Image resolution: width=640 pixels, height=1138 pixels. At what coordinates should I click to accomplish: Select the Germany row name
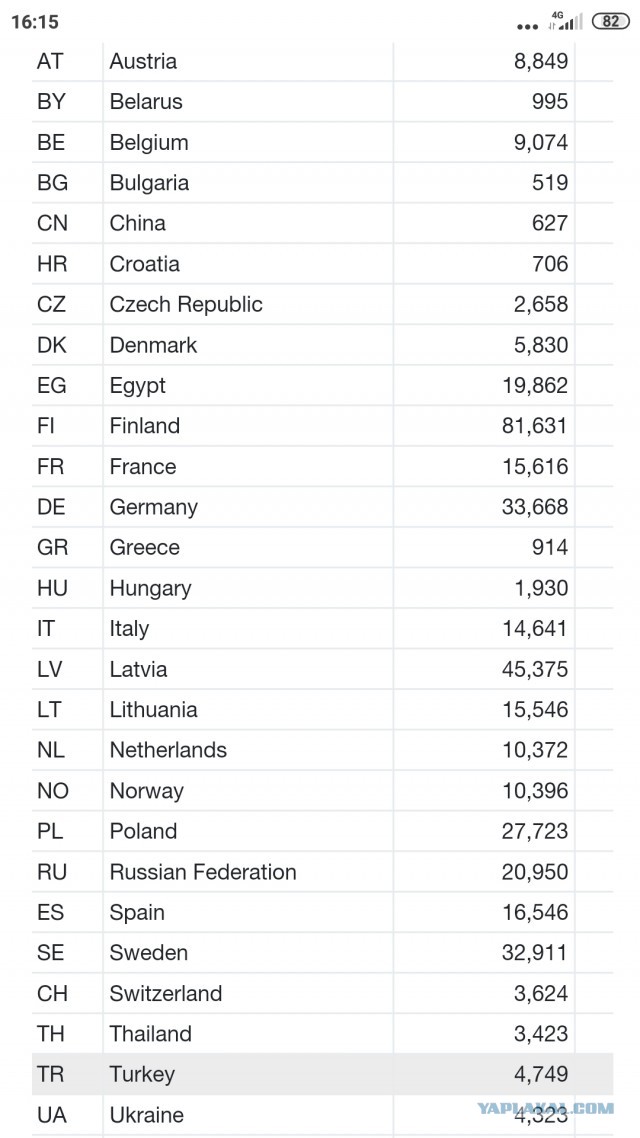(153, 507)
